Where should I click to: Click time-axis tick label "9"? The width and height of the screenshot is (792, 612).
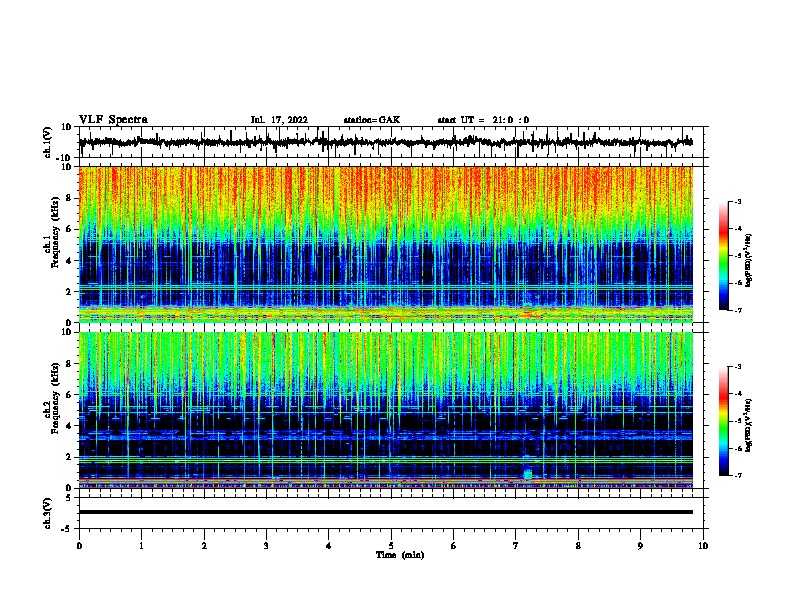tap(640, 546)
